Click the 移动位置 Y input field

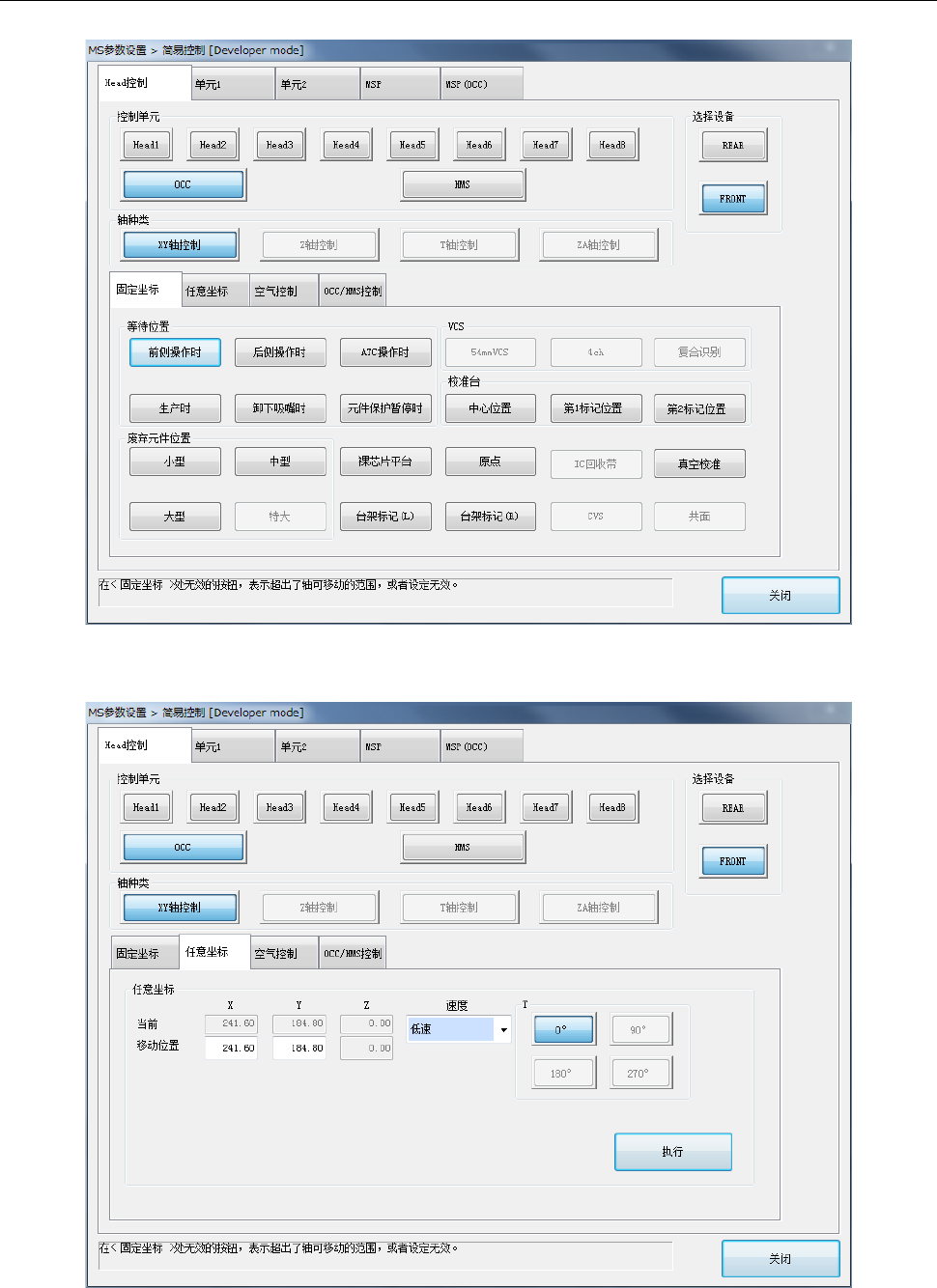pyautogui.click(x=299, y=1048)
